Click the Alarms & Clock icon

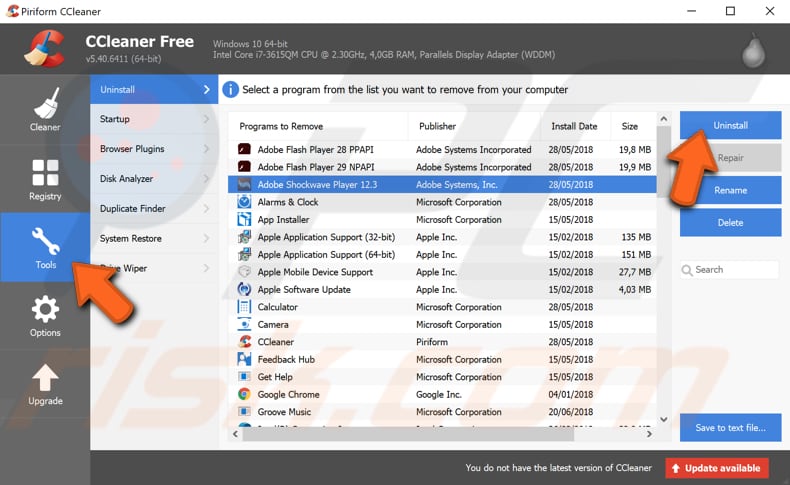click(244, 202)
